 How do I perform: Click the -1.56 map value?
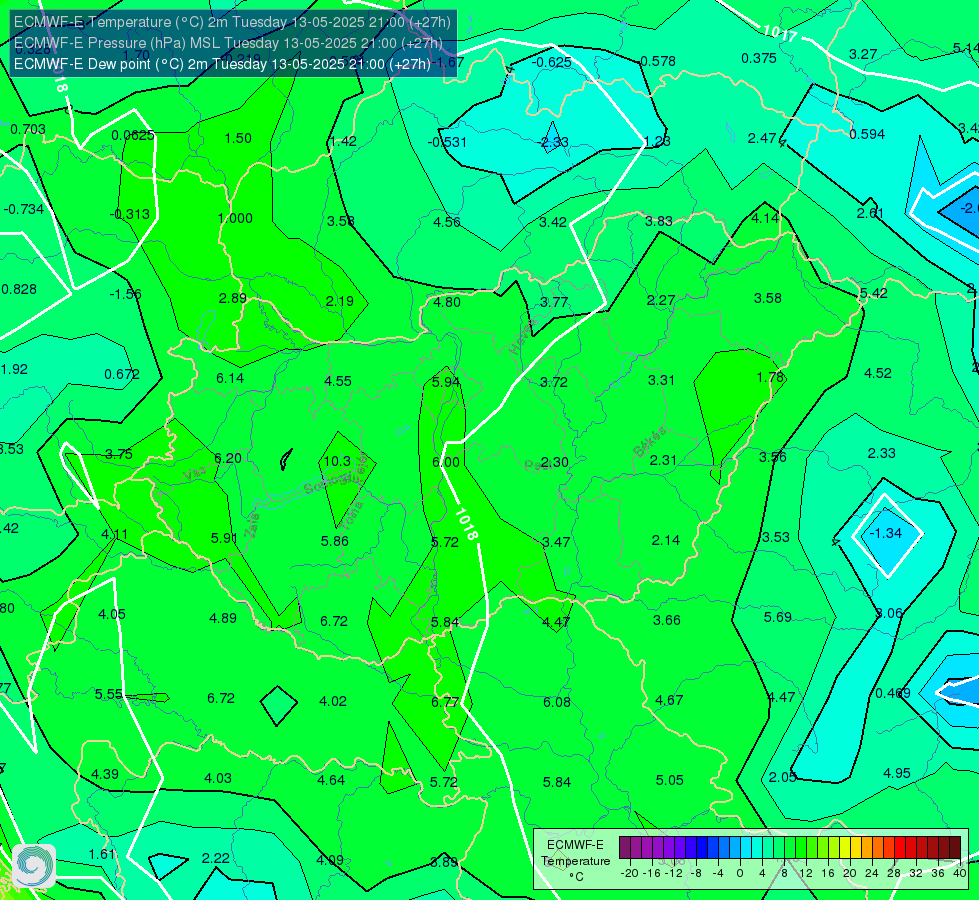(125, 294)
